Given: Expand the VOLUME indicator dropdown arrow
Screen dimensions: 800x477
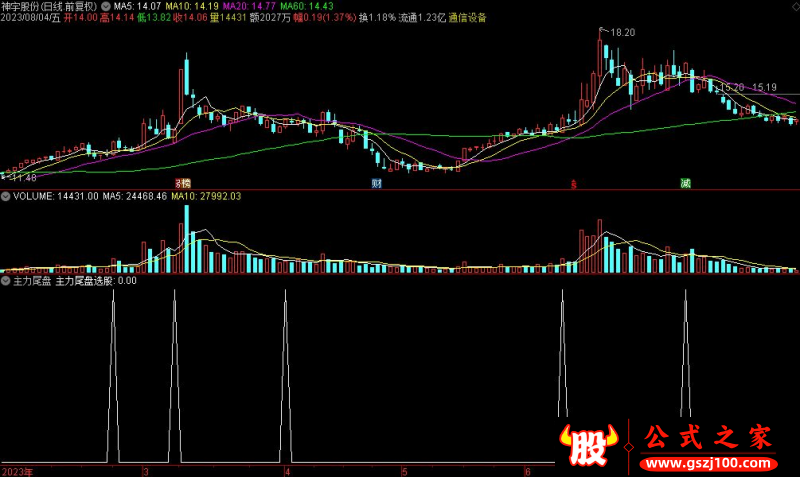Looking at the screenshot, I should [x=6, y=196].
